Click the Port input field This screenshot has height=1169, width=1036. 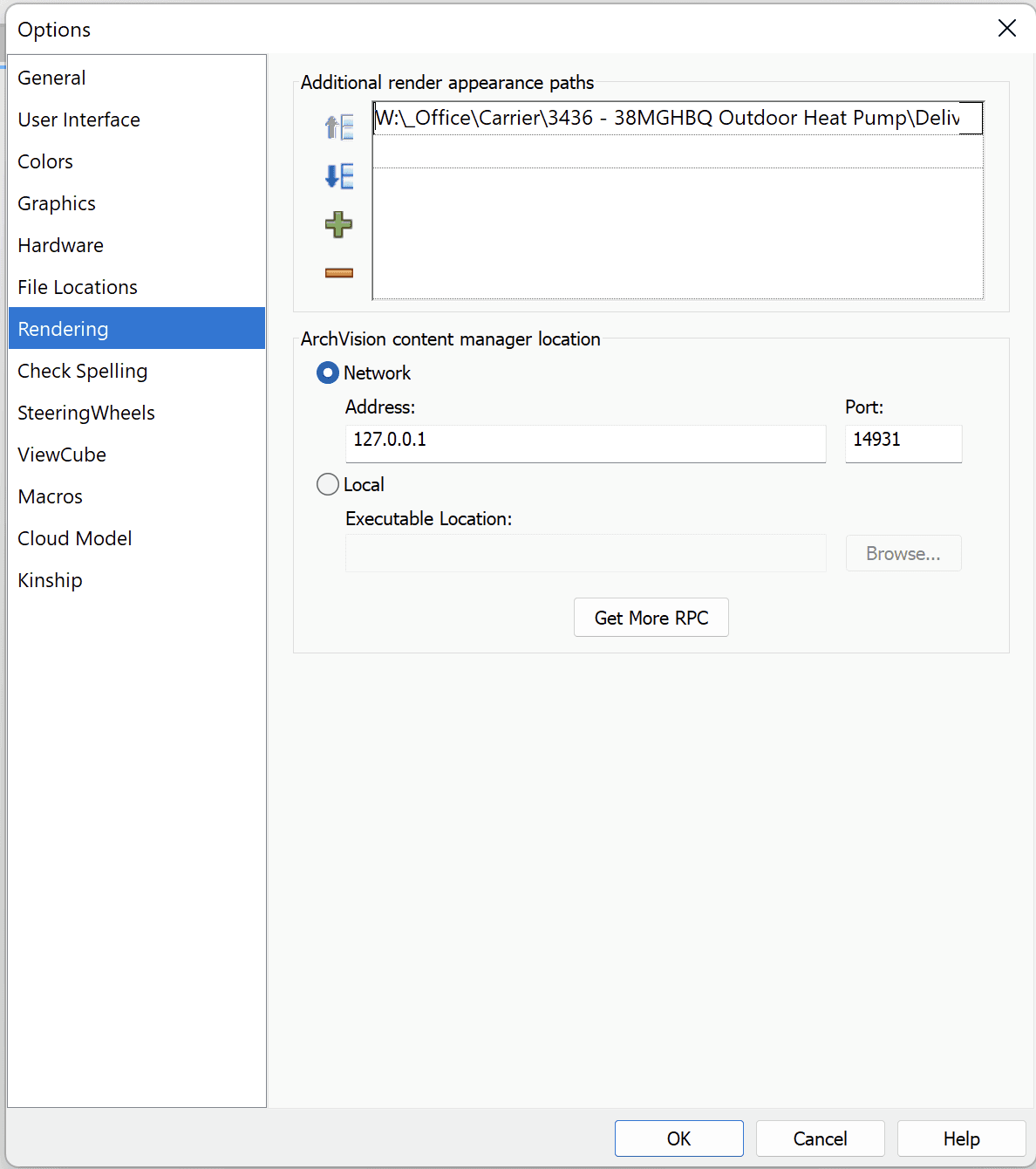coord(903,443)
